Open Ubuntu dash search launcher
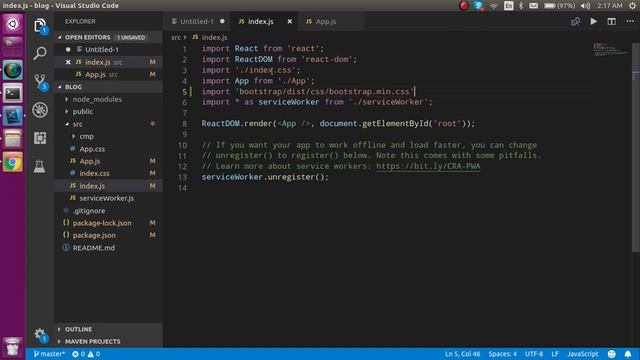 (13, 23)
